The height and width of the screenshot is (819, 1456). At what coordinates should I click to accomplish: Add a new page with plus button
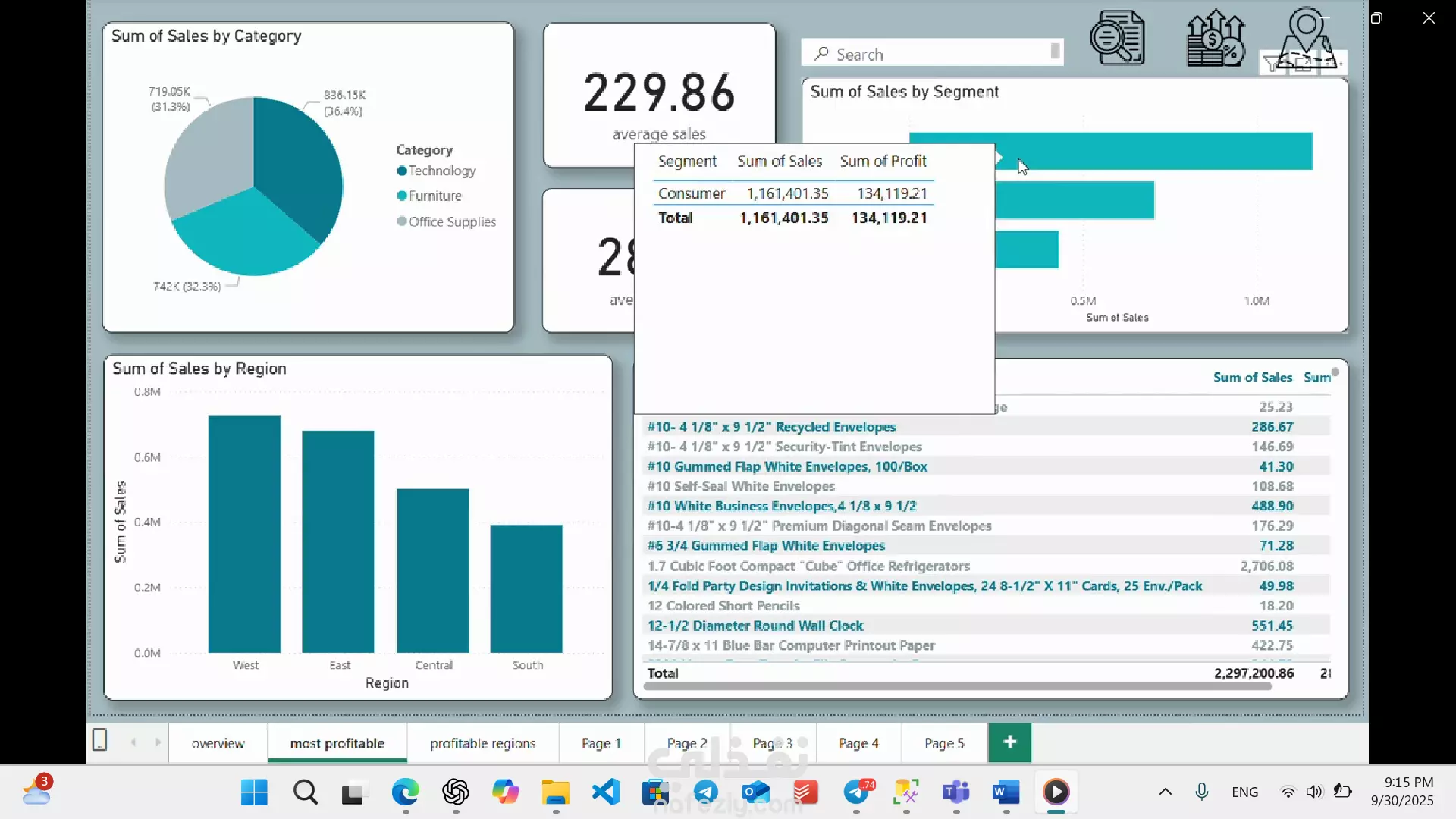click(1009, 742)
